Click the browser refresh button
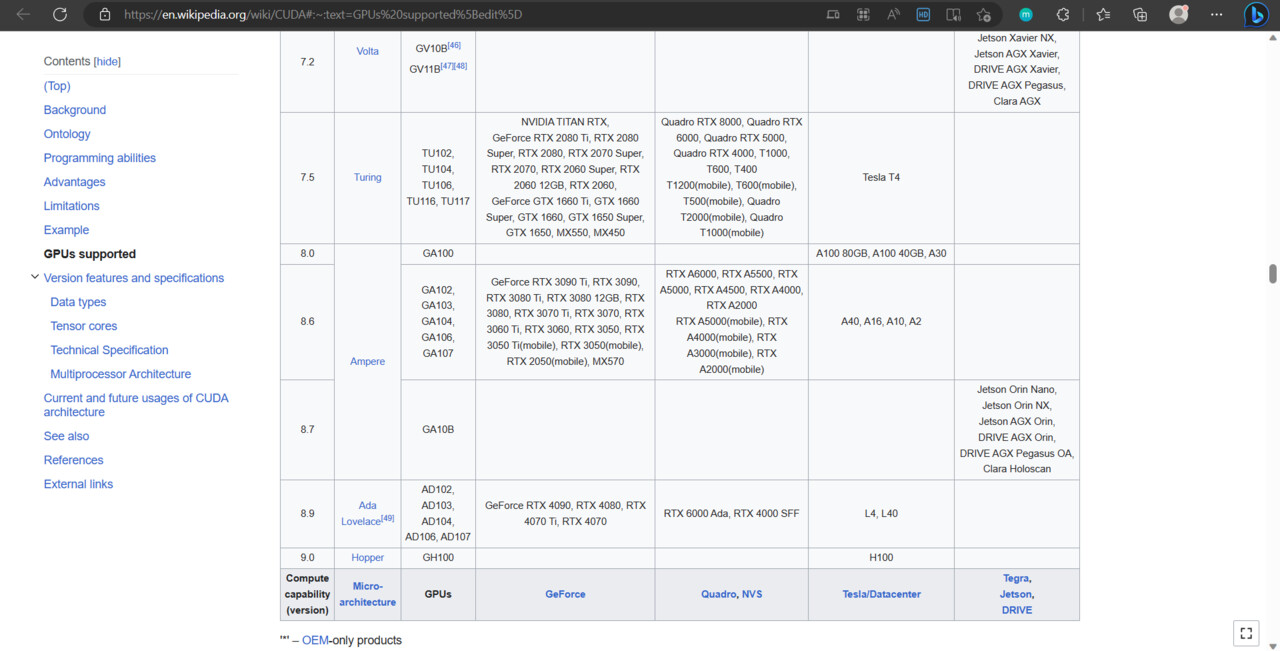Screen dimensions: 1280x651 (60, 15)
